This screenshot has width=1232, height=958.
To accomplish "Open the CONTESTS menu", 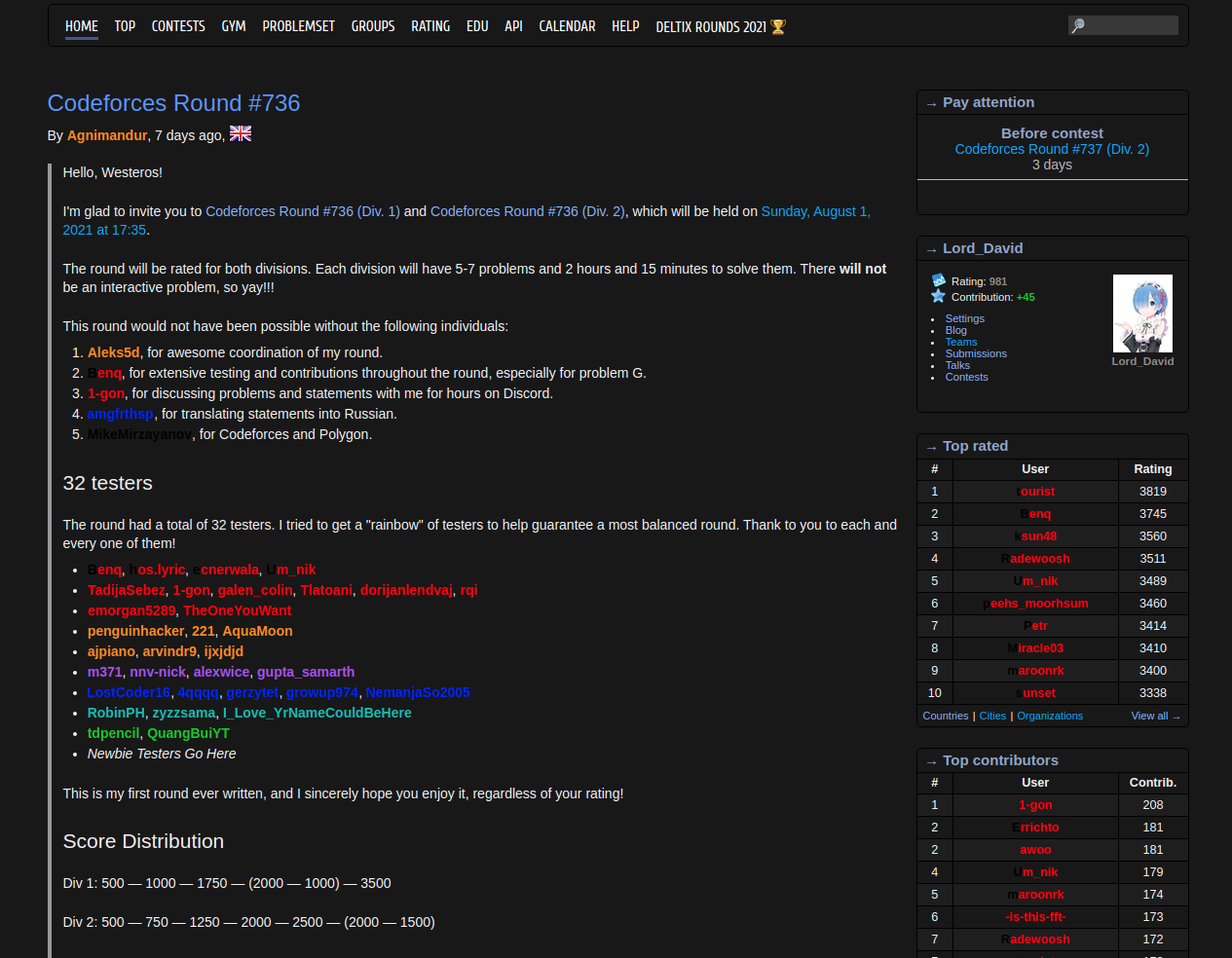I will (178, 26).
